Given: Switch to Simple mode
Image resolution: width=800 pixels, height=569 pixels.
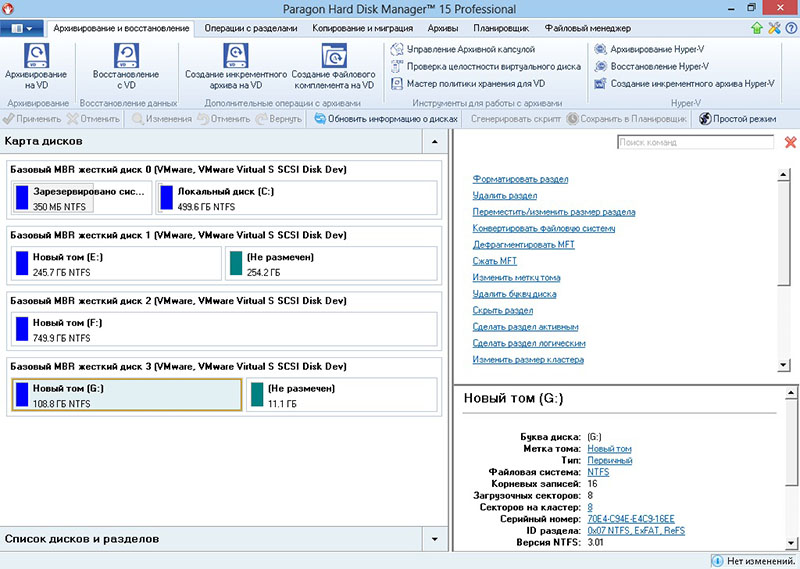Looking at the screenshot, I should [x=738, y=118].
